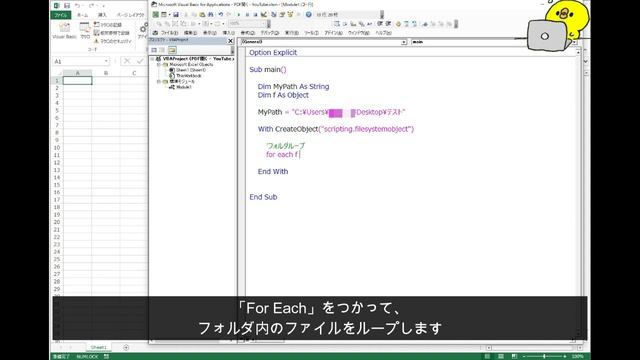The height and width of the screenshot is (360, 640).
Task: Click View Code icon in Project Explorer
Action: [154, 50]
